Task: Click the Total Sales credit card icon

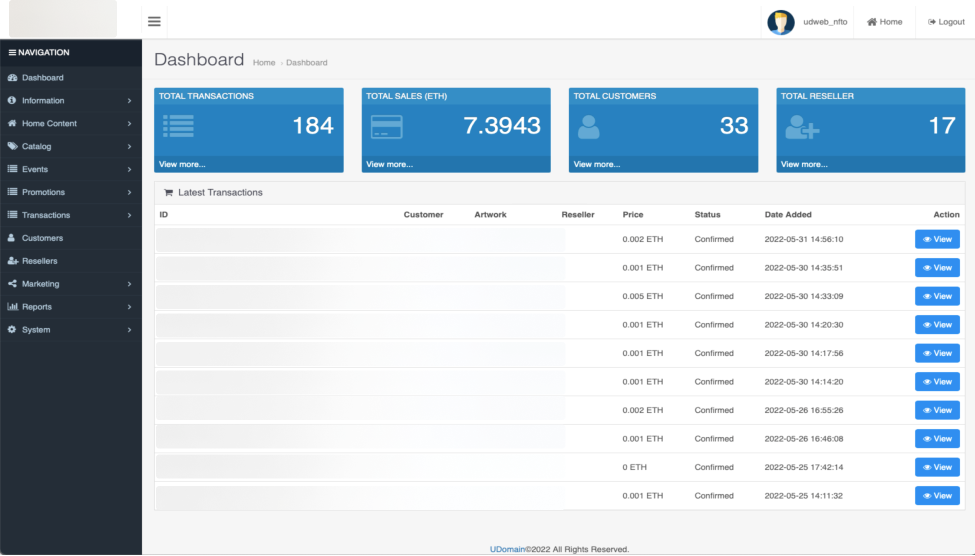Action: 386,127
